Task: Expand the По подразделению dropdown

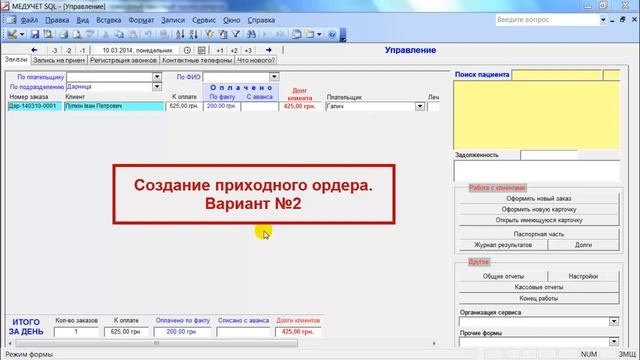Action: click(157, 87)
